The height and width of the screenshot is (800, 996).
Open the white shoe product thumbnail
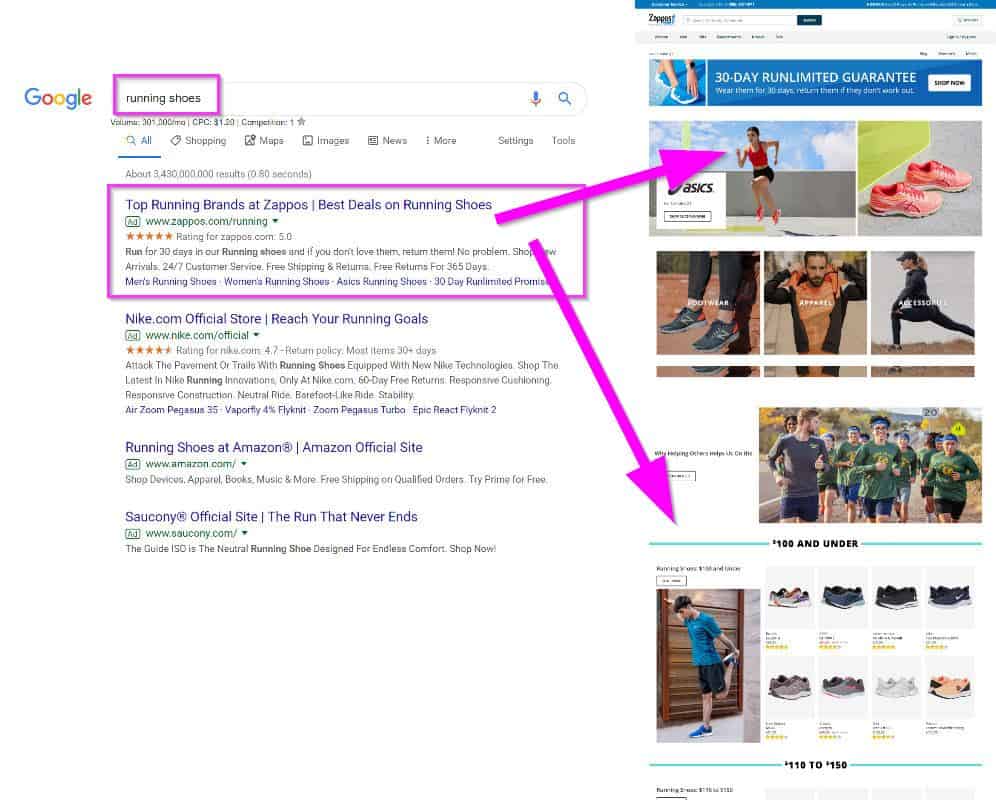click(x=896, y=686)
